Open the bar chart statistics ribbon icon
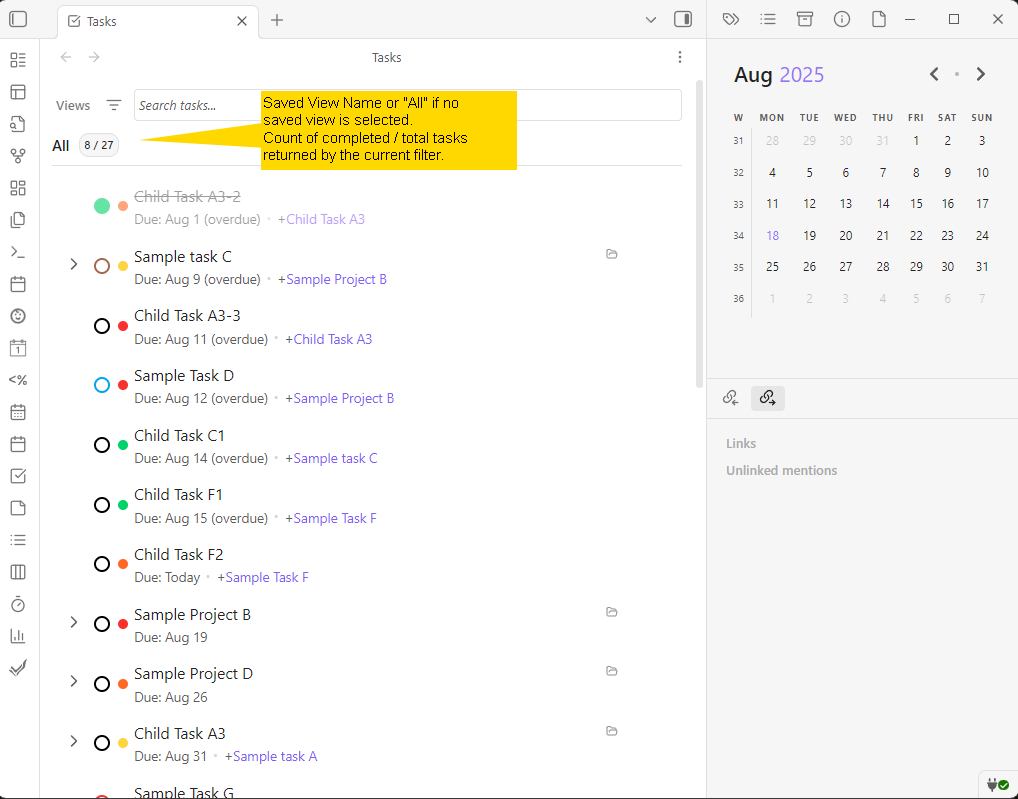Screen dimensions: 1018x799 (x=18, y=636)
